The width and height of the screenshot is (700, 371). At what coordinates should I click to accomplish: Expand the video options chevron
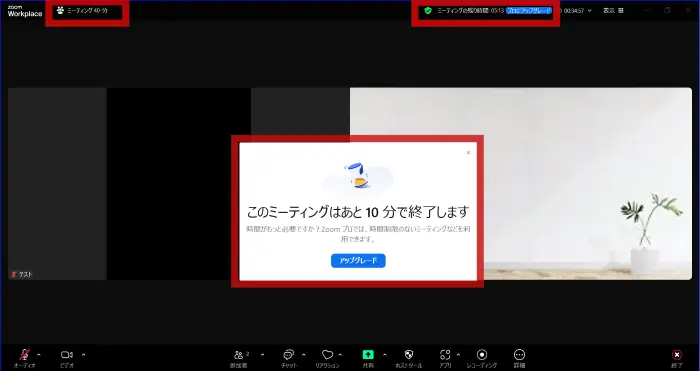(83, 355)
